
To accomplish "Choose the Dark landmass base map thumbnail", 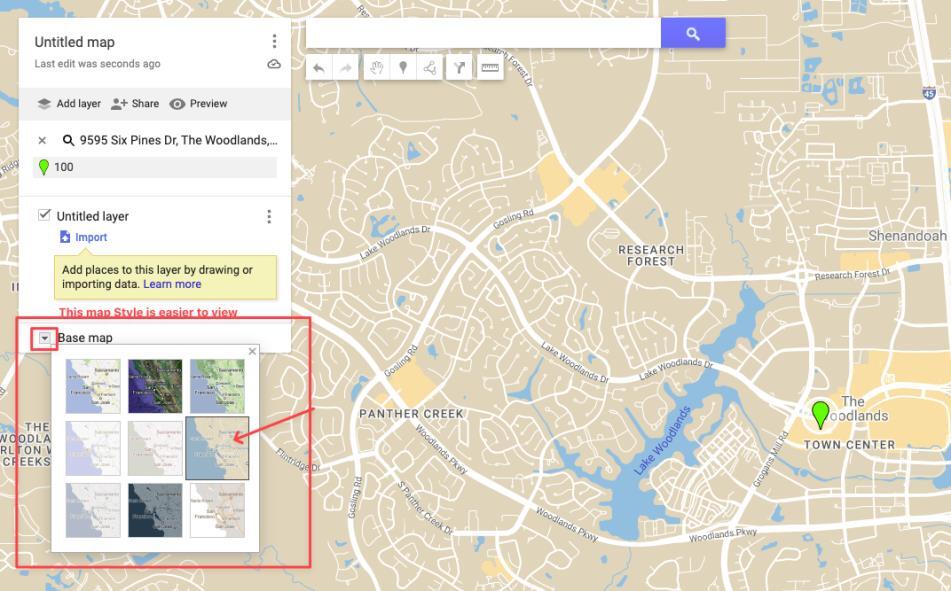I will 155,510.
